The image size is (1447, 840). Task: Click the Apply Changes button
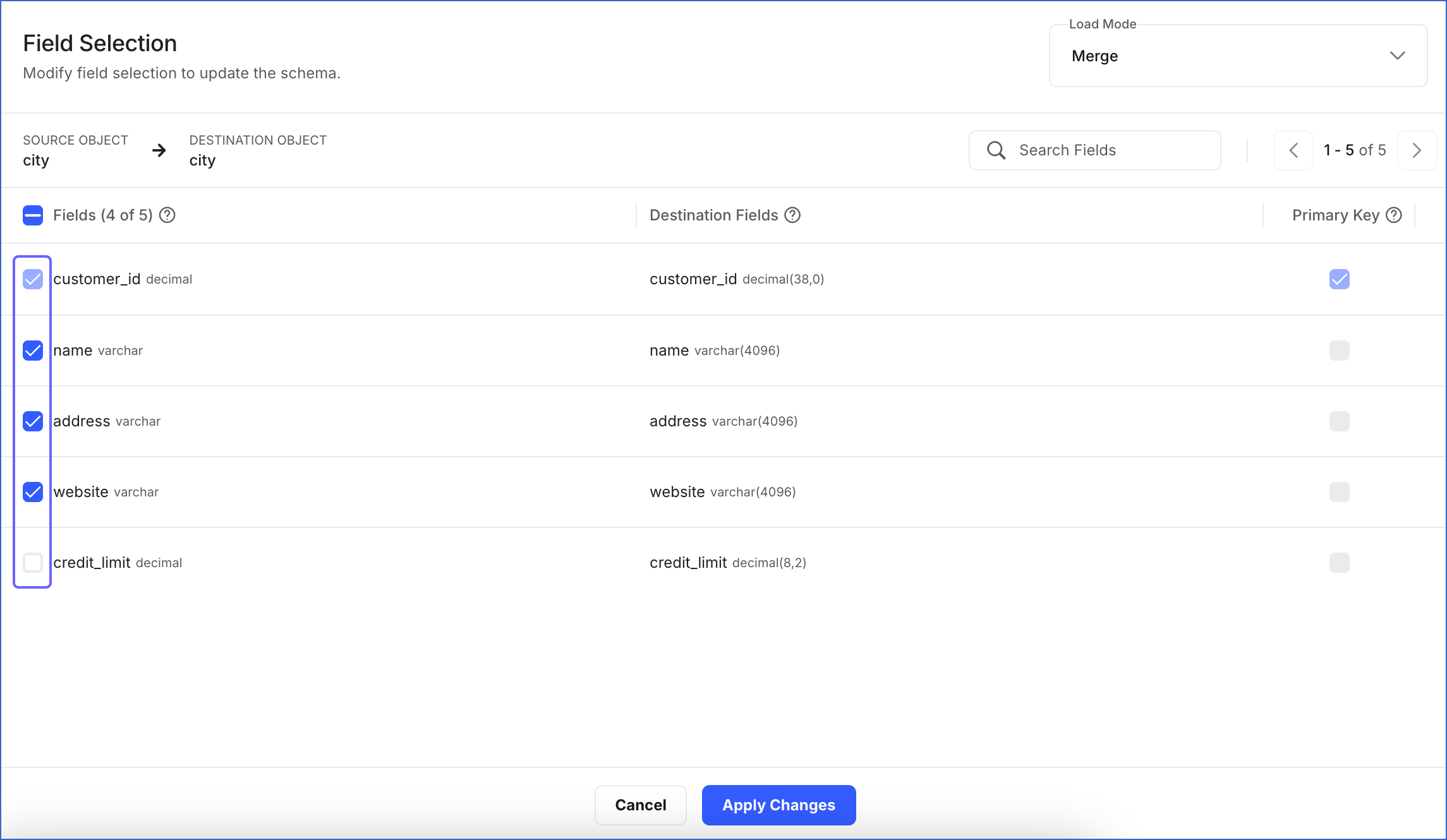pyautogui.click(x=778, y=805)
